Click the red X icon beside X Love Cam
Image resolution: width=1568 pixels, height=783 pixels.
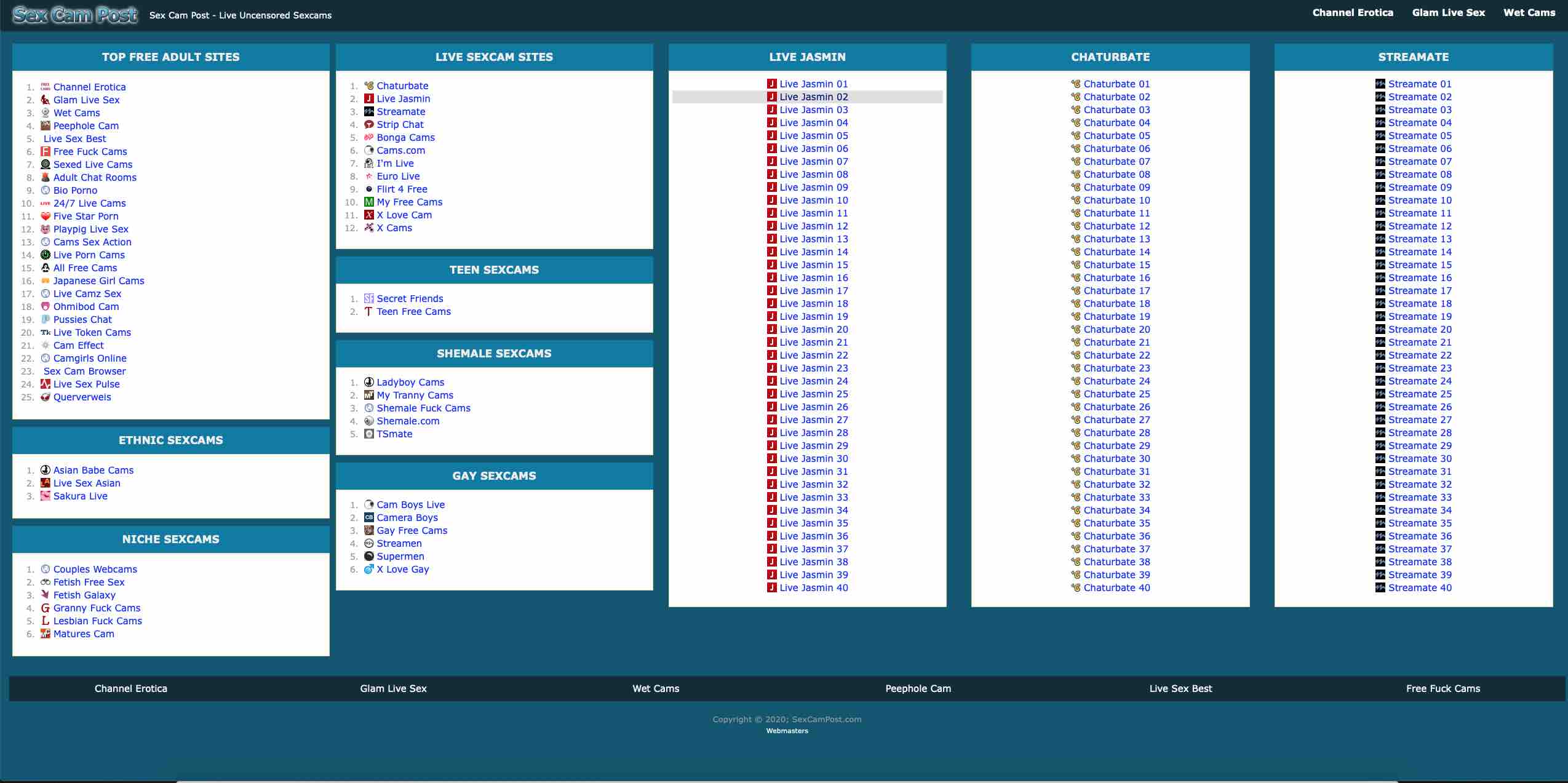369,215
